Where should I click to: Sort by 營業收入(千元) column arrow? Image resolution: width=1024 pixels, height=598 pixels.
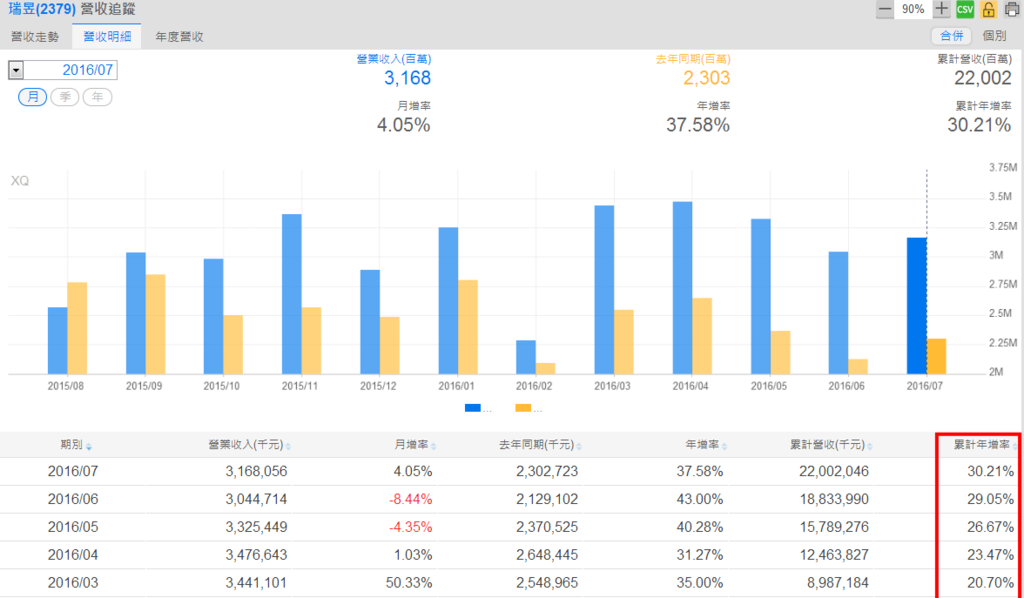tap(288, 447)
